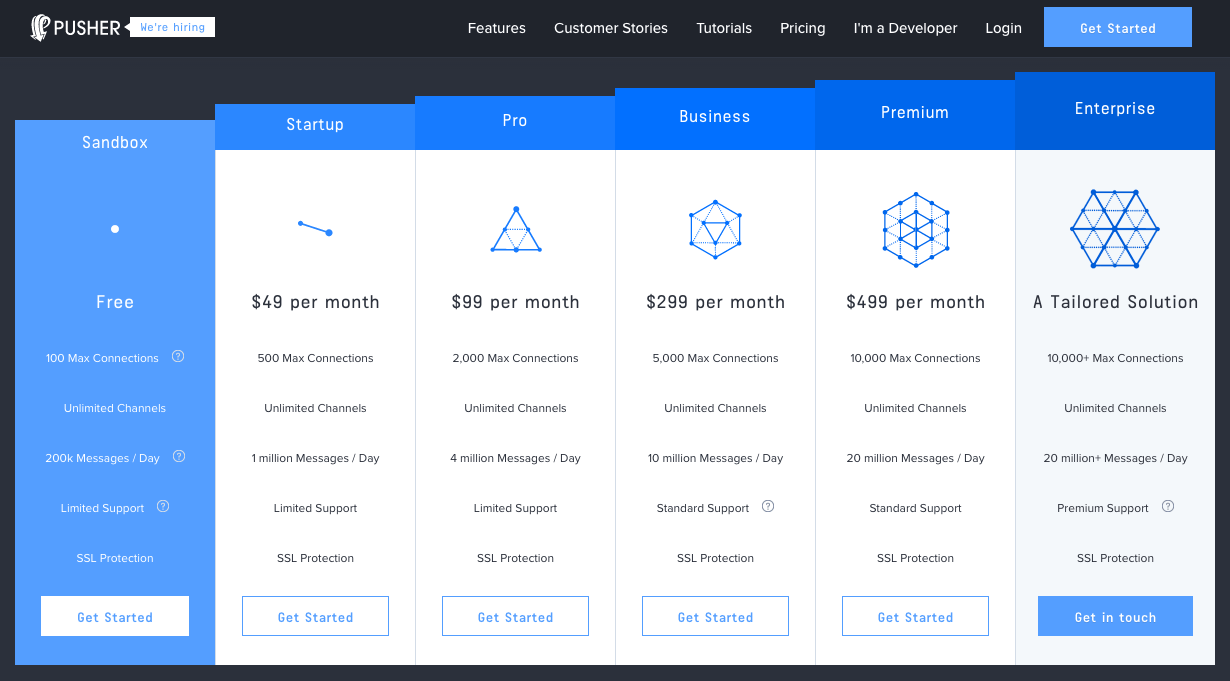This screenshot has height=681, width=1230.
Task: Click help icon beside Sandbox Limited Support
Action: coord(163,506)
